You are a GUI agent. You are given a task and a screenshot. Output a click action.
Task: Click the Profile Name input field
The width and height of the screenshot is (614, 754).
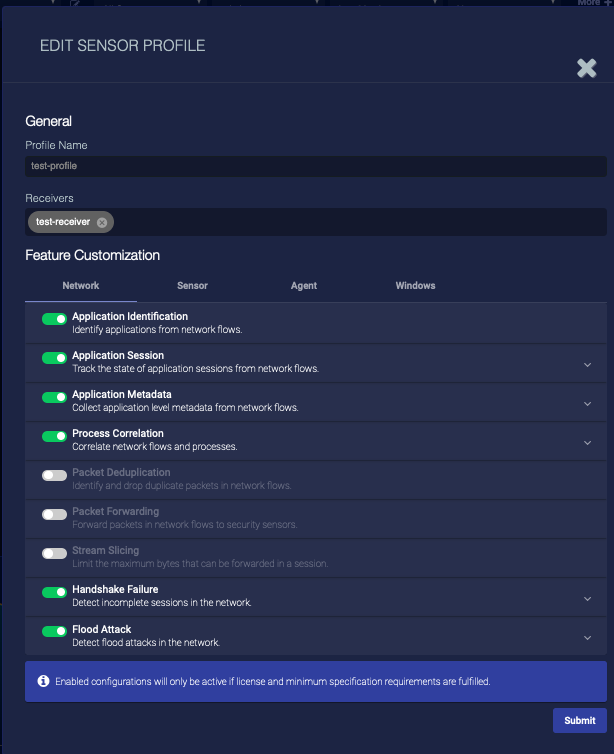[316, 167]
